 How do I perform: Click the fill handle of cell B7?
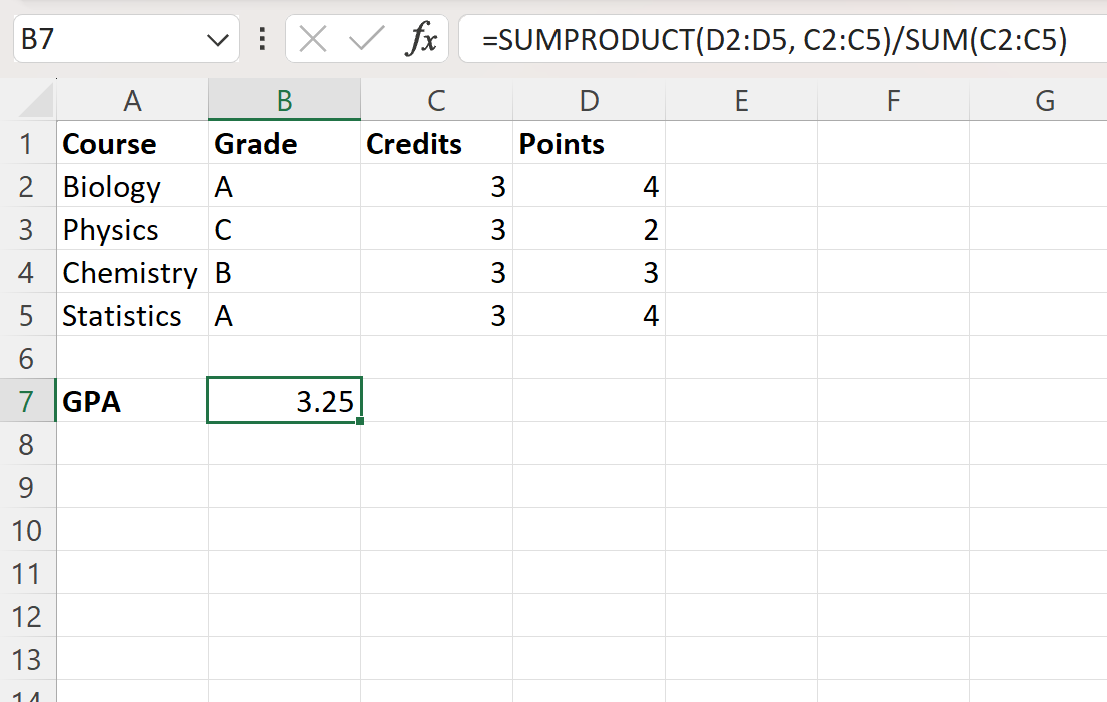pyautogui.click(x=360, y=421)
